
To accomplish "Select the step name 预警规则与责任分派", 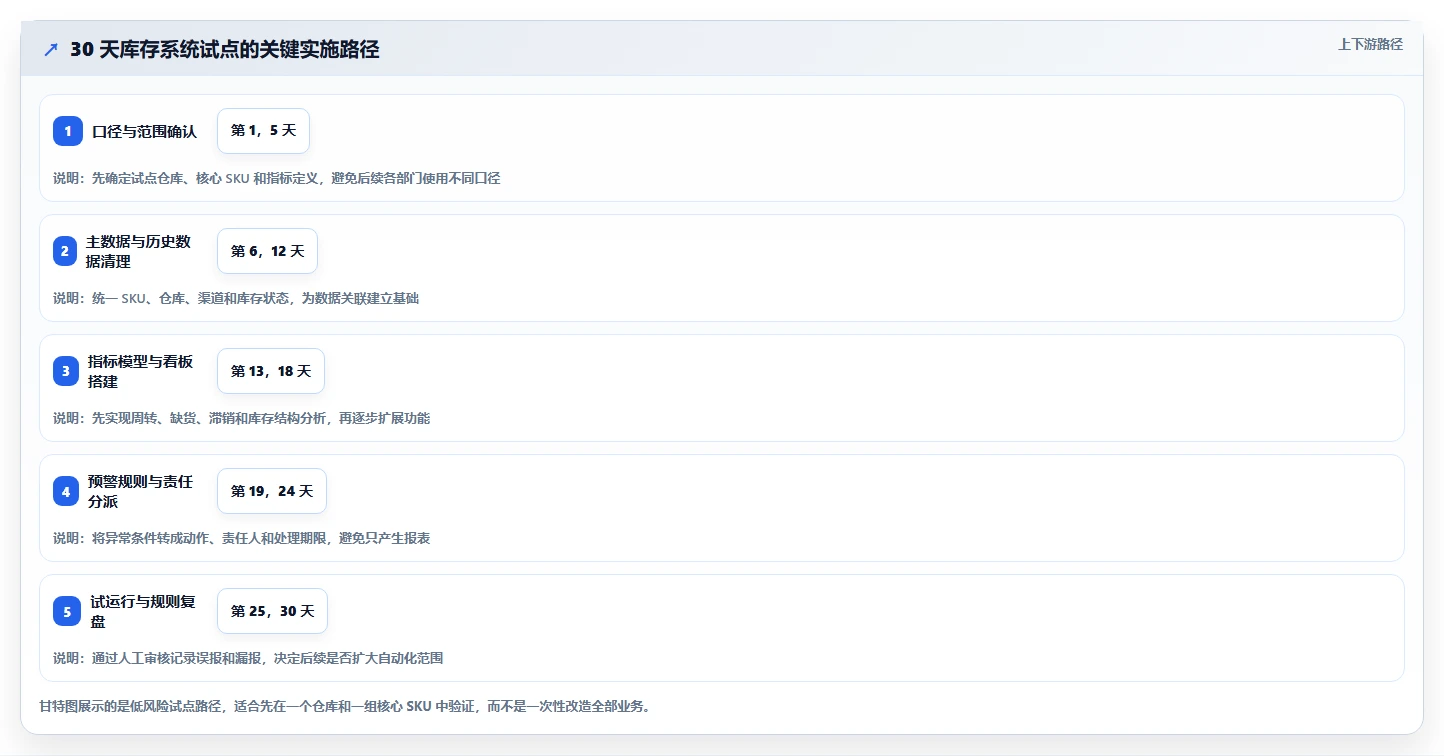I will pos(140,491).
